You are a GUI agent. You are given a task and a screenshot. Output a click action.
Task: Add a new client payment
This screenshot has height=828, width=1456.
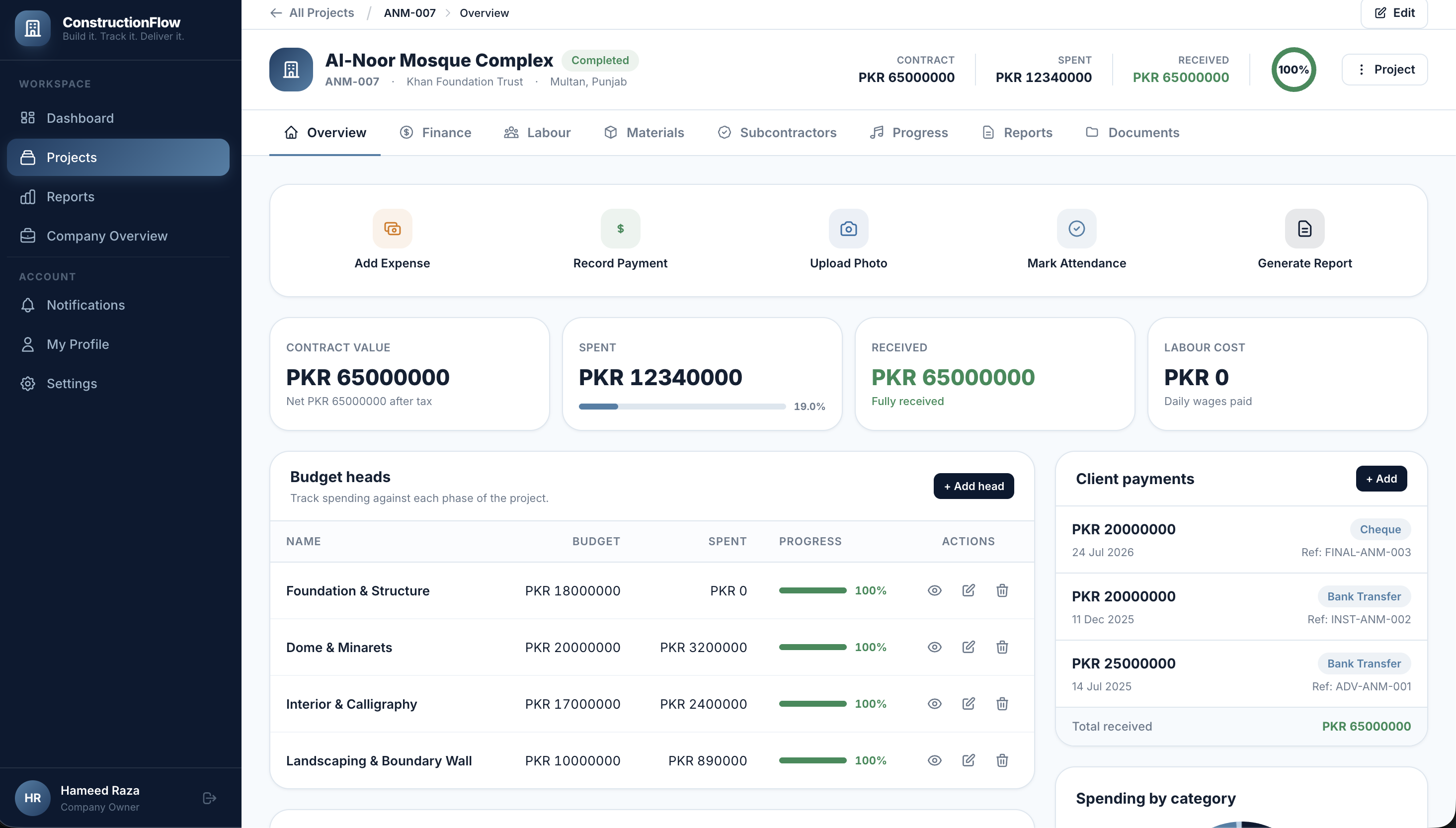1381,478
